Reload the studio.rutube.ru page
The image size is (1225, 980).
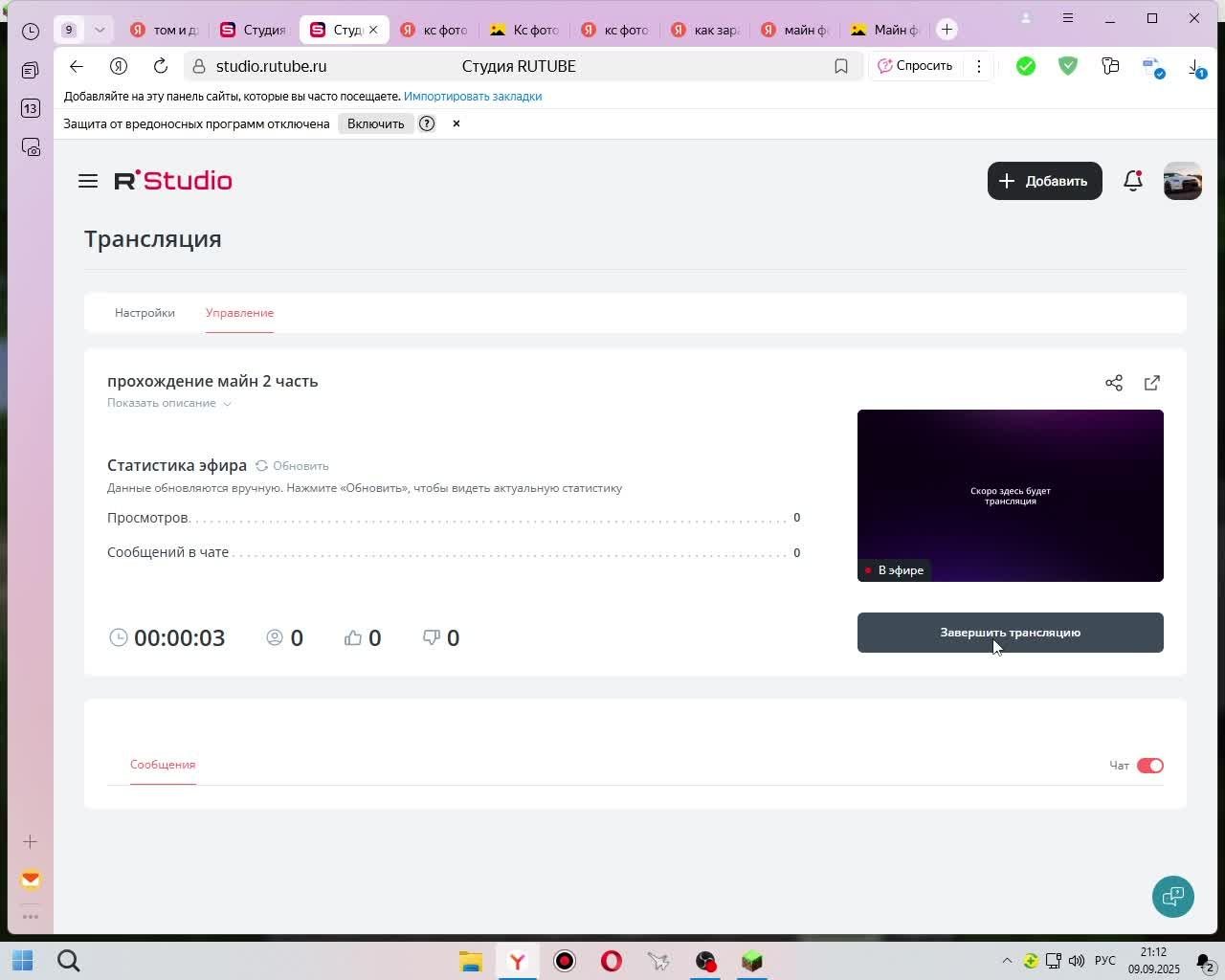point(161,66)
